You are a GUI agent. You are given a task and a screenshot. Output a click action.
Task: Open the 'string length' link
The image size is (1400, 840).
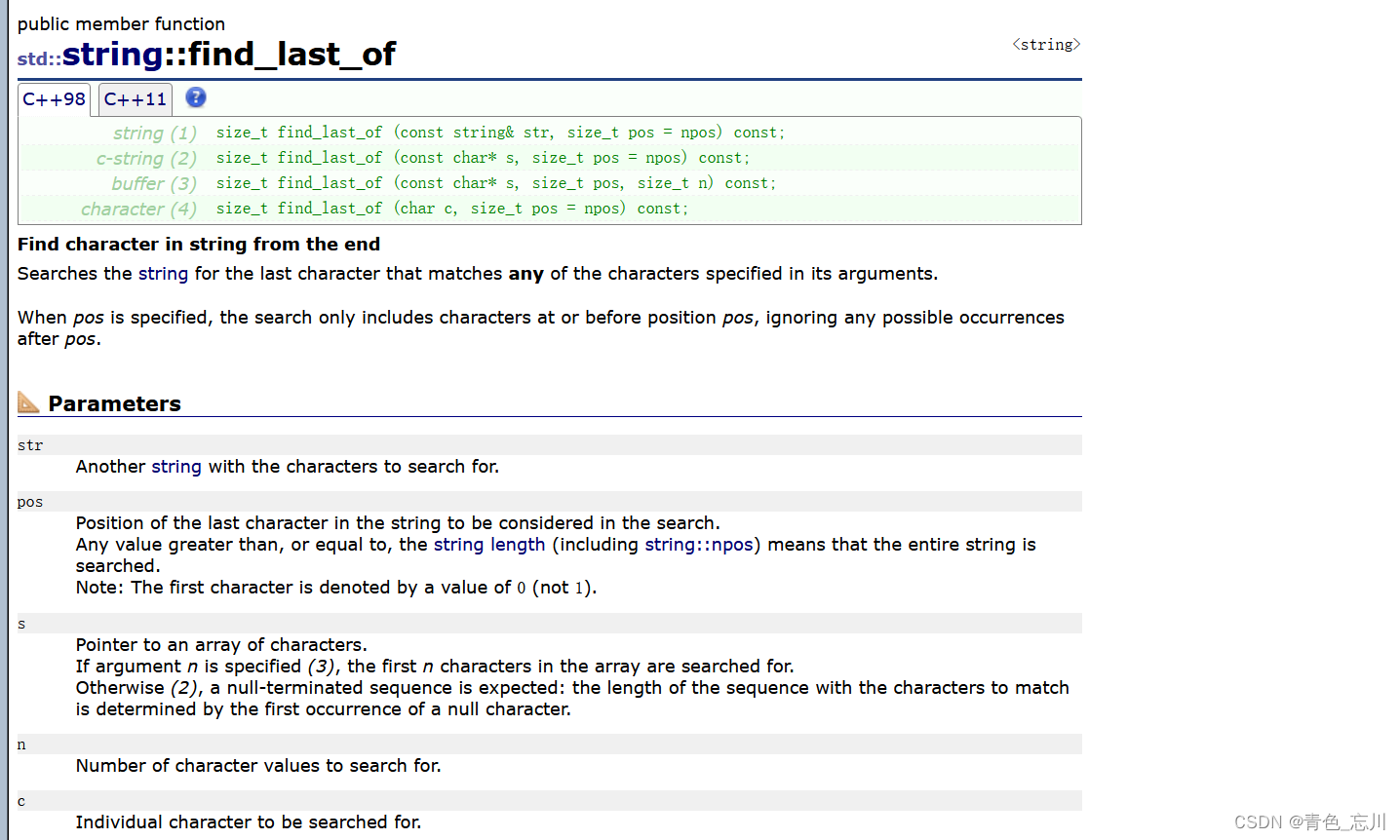[489, 545]
